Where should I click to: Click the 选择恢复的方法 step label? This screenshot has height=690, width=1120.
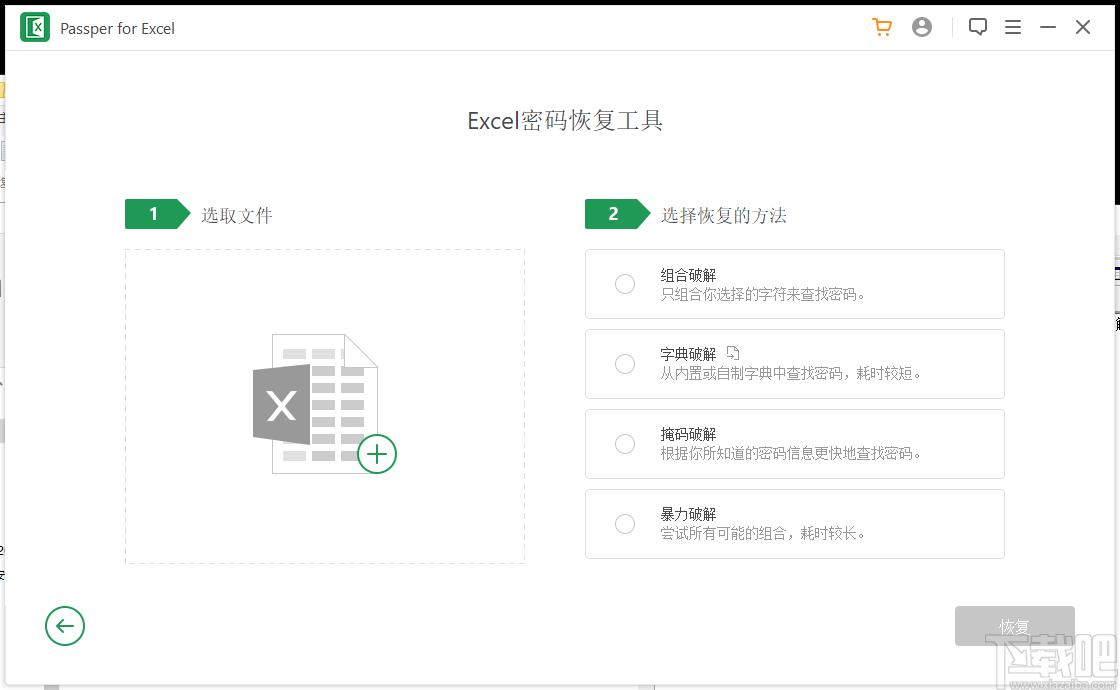pos(724,215)
